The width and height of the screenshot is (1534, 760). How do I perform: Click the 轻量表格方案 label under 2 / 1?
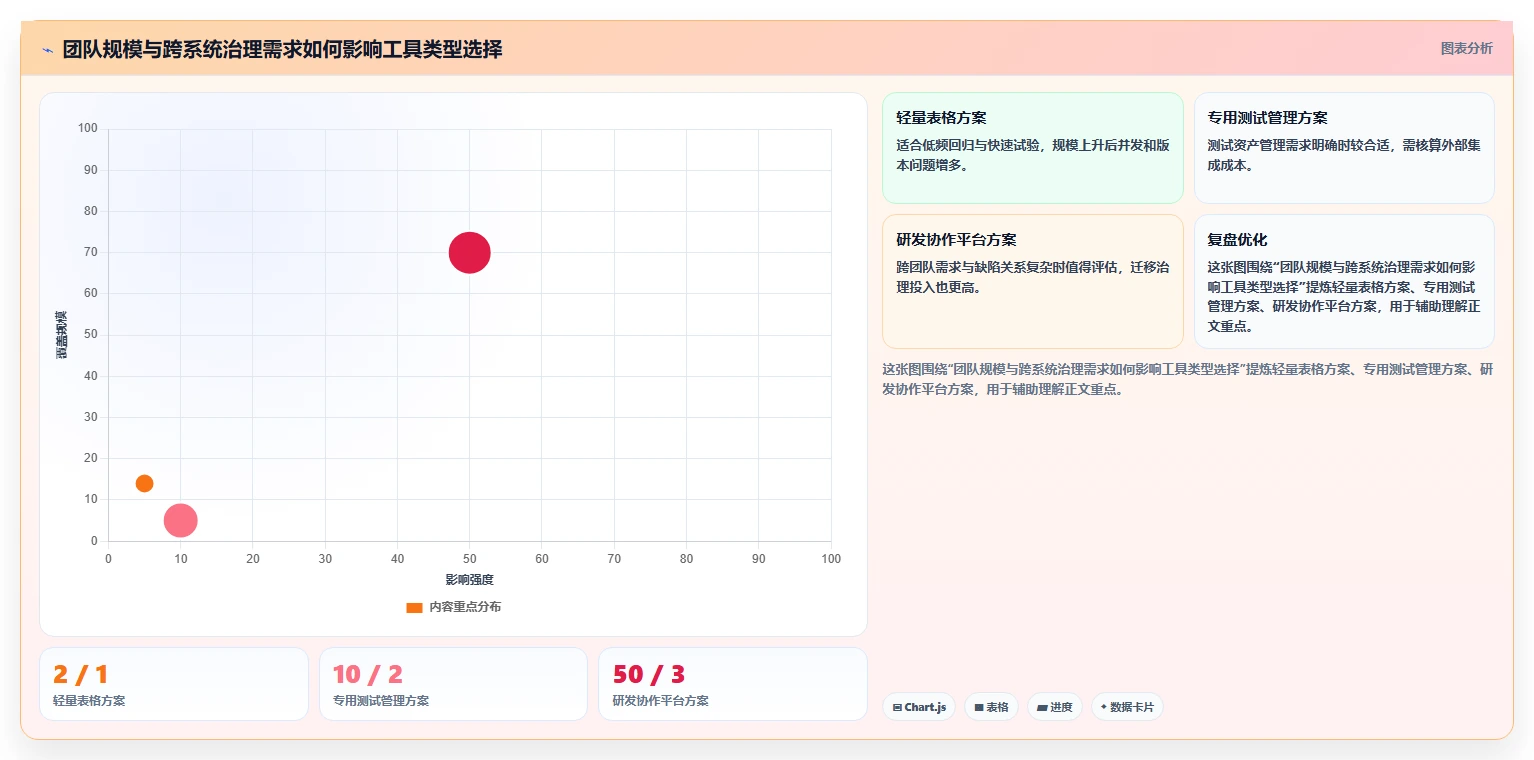[89, 701]
